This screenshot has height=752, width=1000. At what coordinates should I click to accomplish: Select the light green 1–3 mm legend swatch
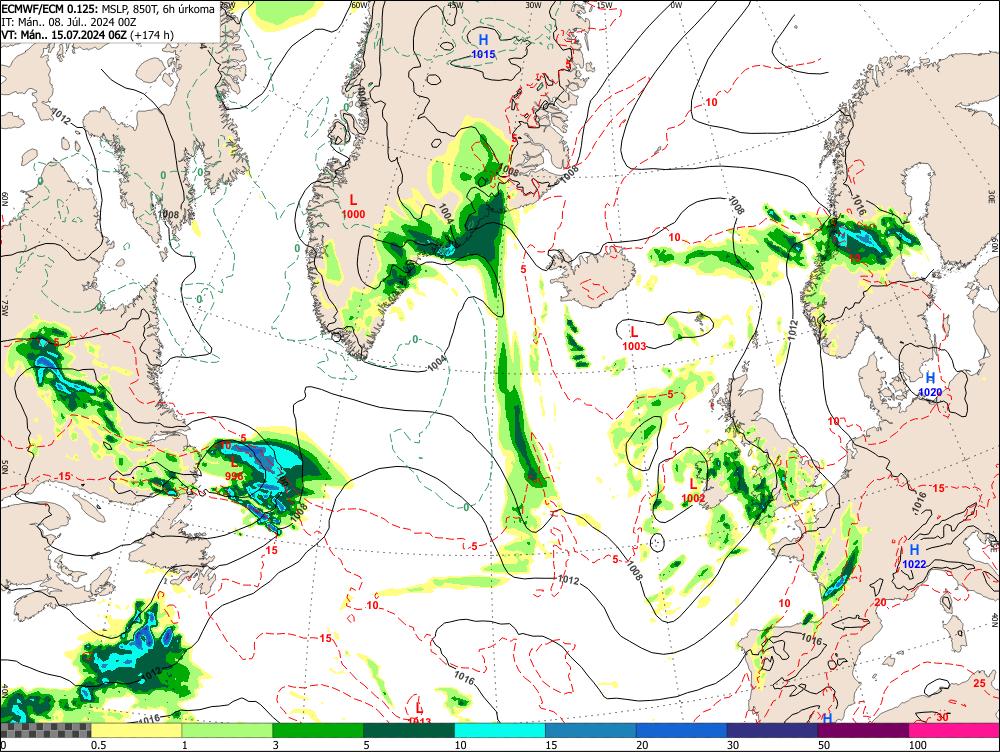click(227, 730)
